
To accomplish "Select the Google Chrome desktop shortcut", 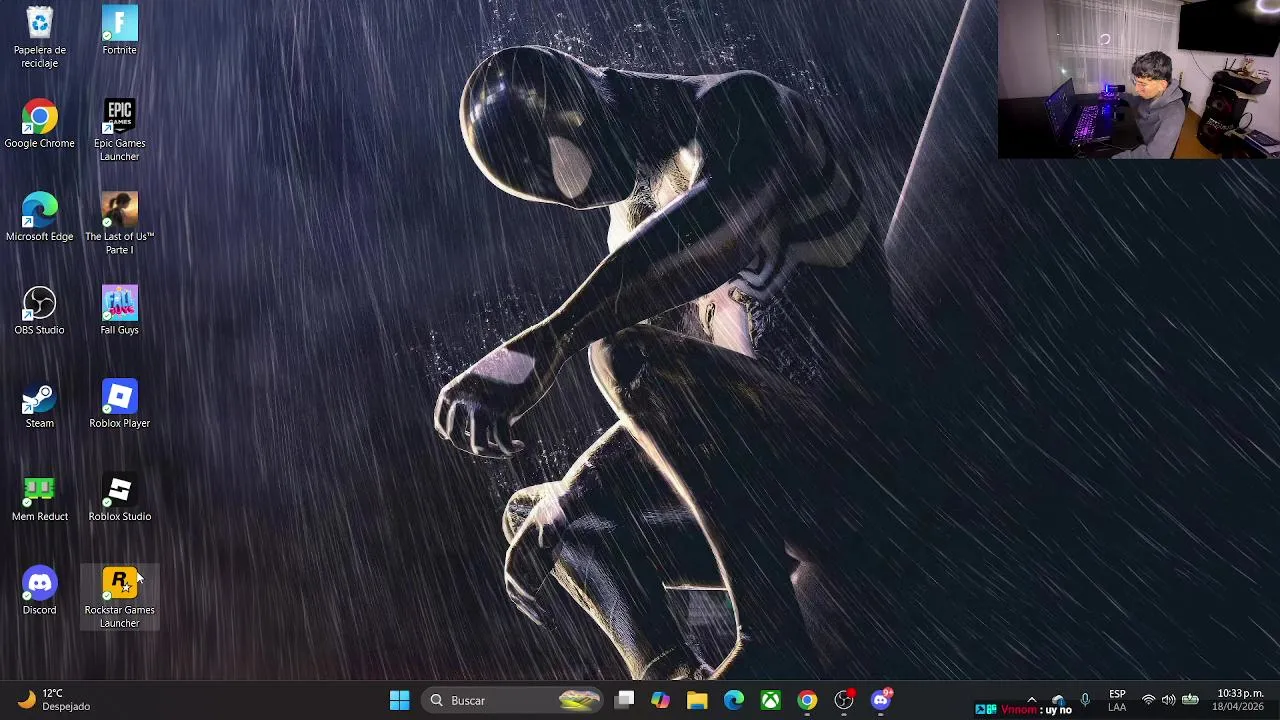I will click(x=39, y=124).
